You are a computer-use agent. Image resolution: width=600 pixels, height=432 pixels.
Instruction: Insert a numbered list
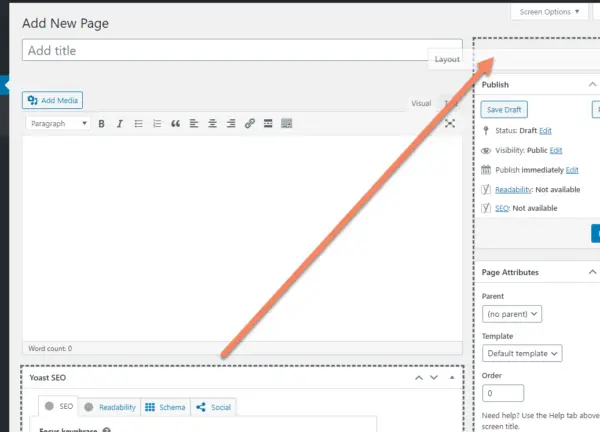click(x=157, y=124)
